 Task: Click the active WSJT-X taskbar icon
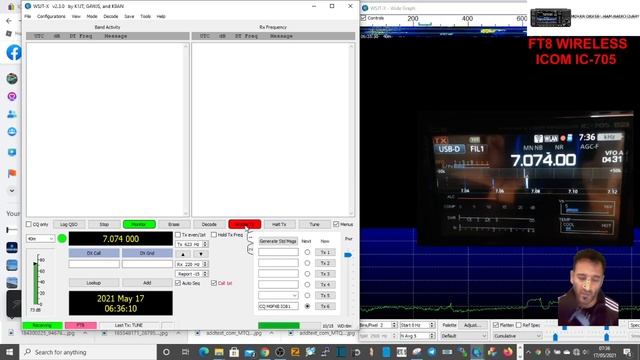click(x=477, y=352)
